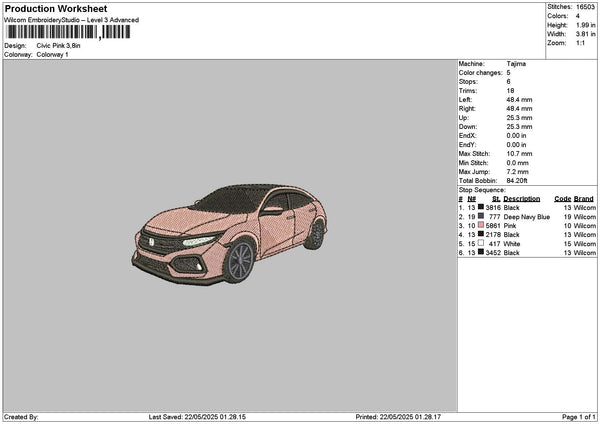Select the Down value '25.3 mm'
The width and height of the screenshot is (600, 424).
pyautogui.click(x=519, y=127)
